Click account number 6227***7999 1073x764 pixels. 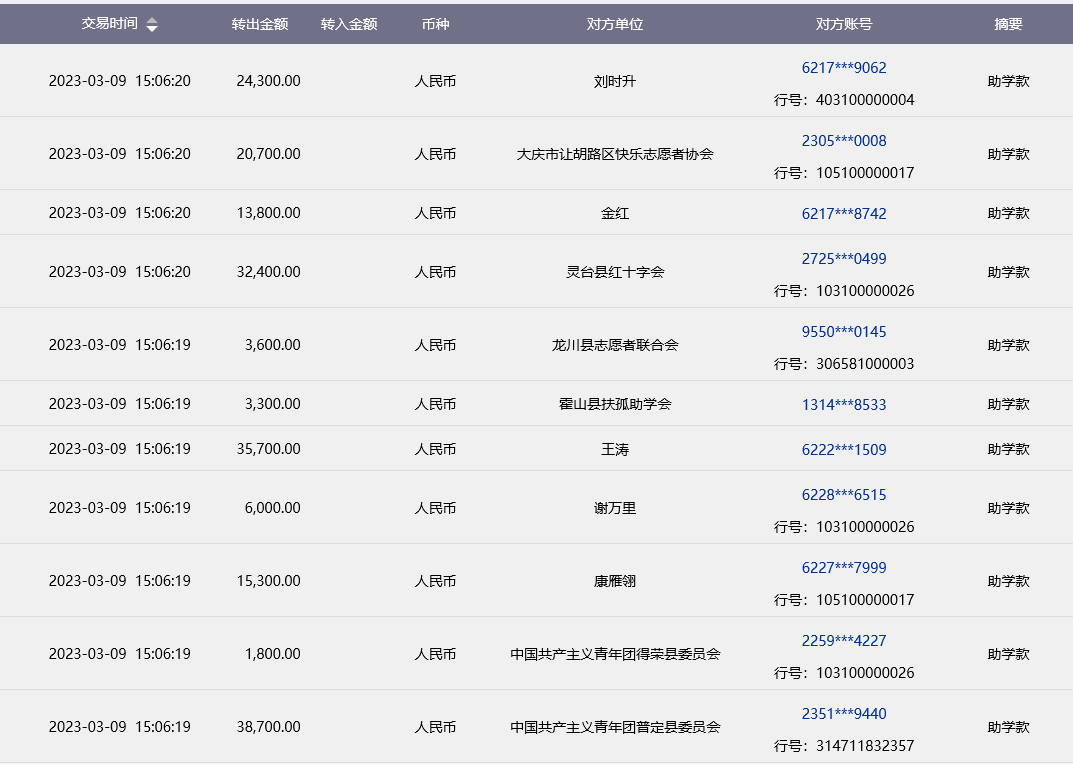click(x=843, y=568)
